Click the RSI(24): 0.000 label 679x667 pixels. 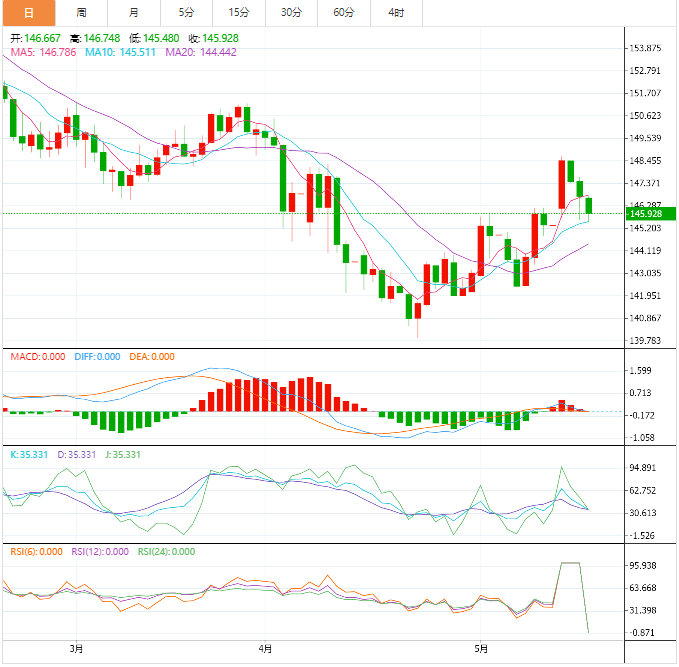166,552
